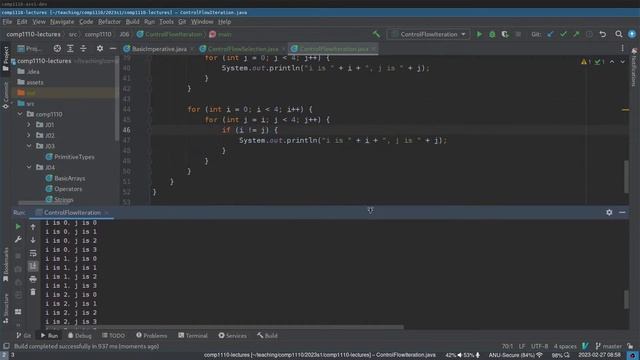The height and width of the screenshot is (360, 640).
Task: Click the blue IDE updates icon
Action: [x=632, y=34]
